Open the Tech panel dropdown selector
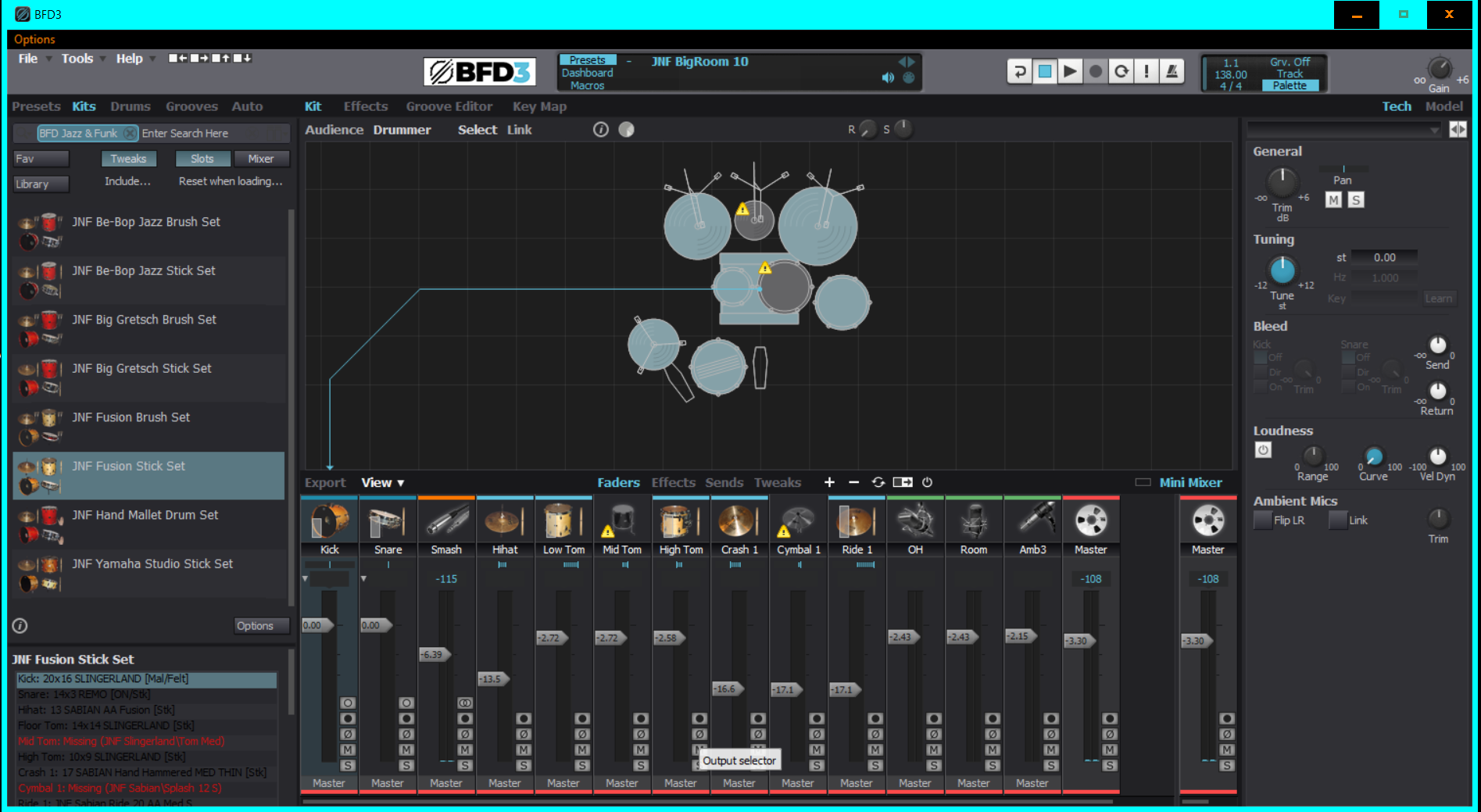Viewport: 1481px width, 812px height. [1344, 130]
